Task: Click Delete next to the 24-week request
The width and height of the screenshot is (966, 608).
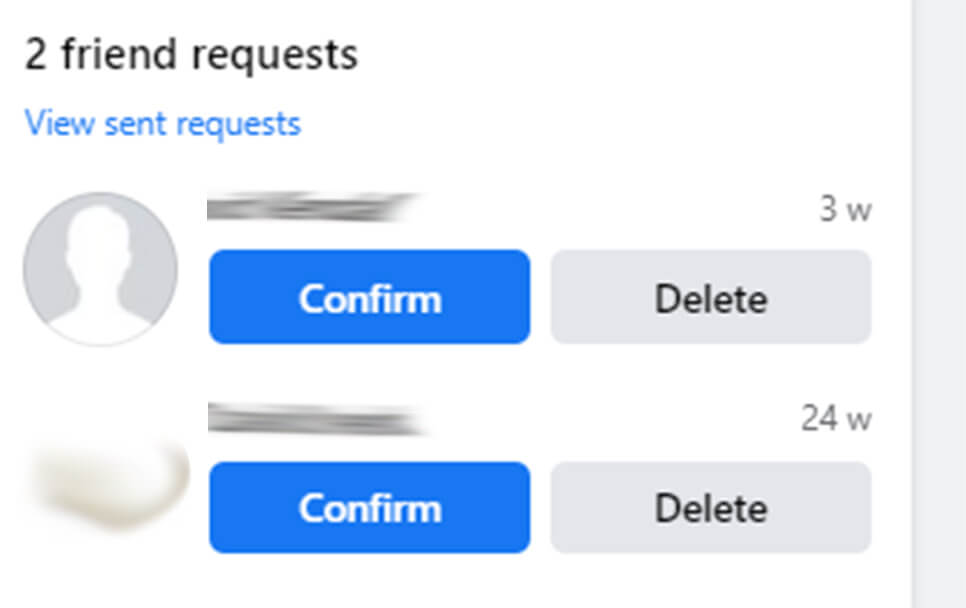Action: click(x=710, y=508)
